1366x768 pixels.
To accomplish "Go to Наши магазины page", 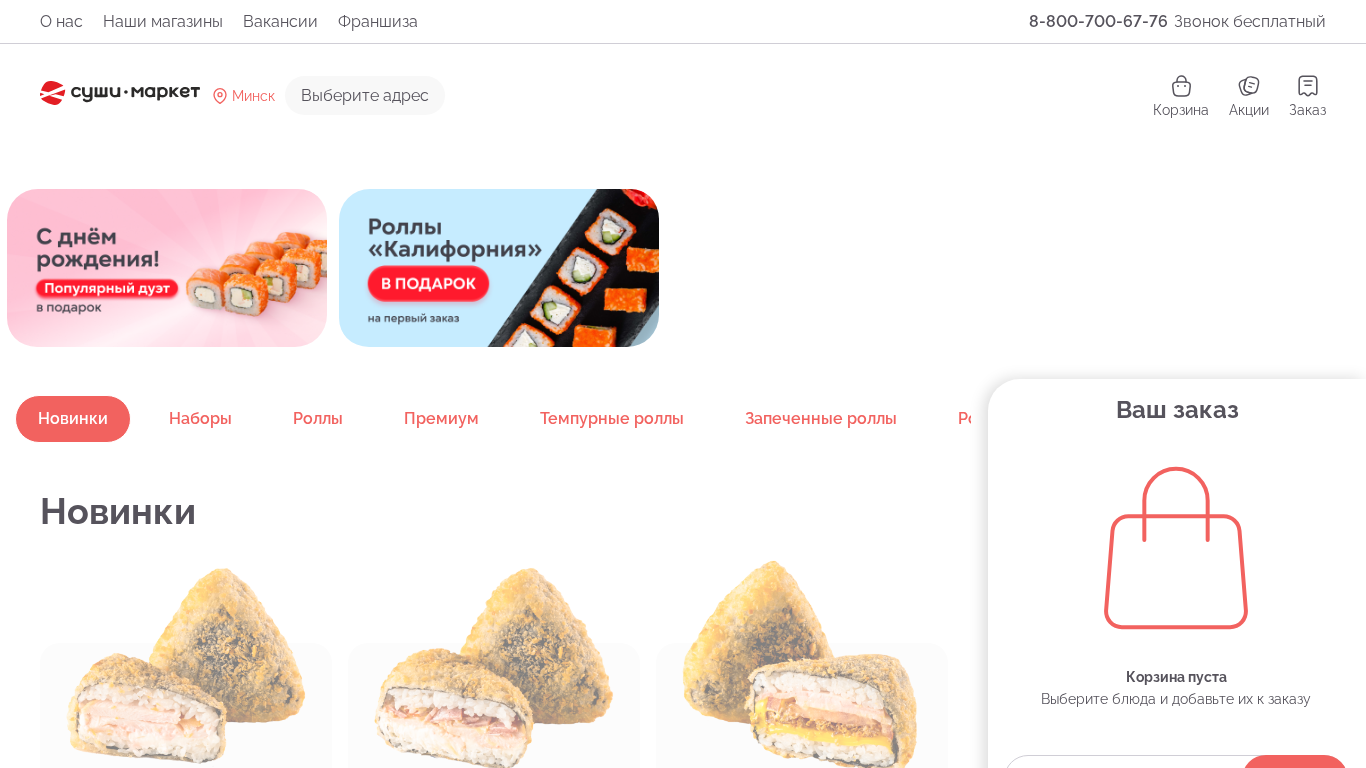I will [x=163, y=22].
